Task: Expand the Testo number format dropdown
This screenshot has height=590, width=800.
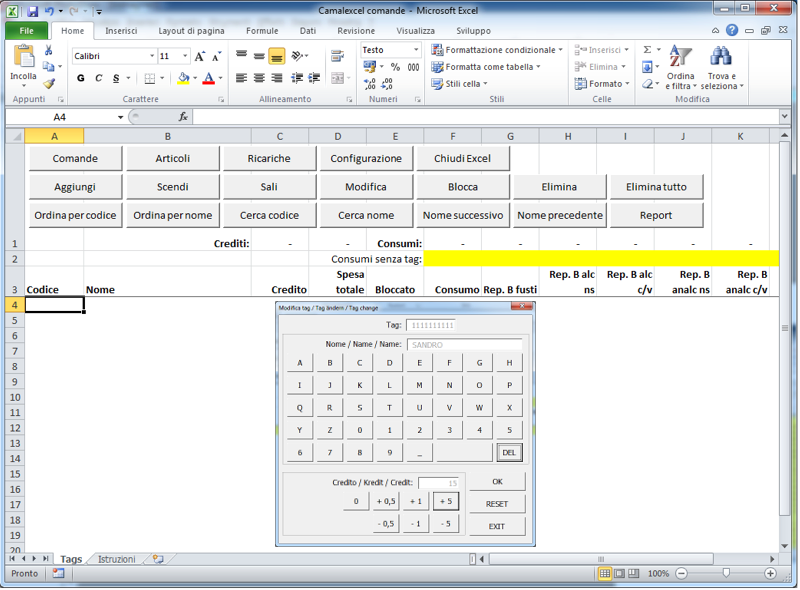Action: tap(416, 50)
